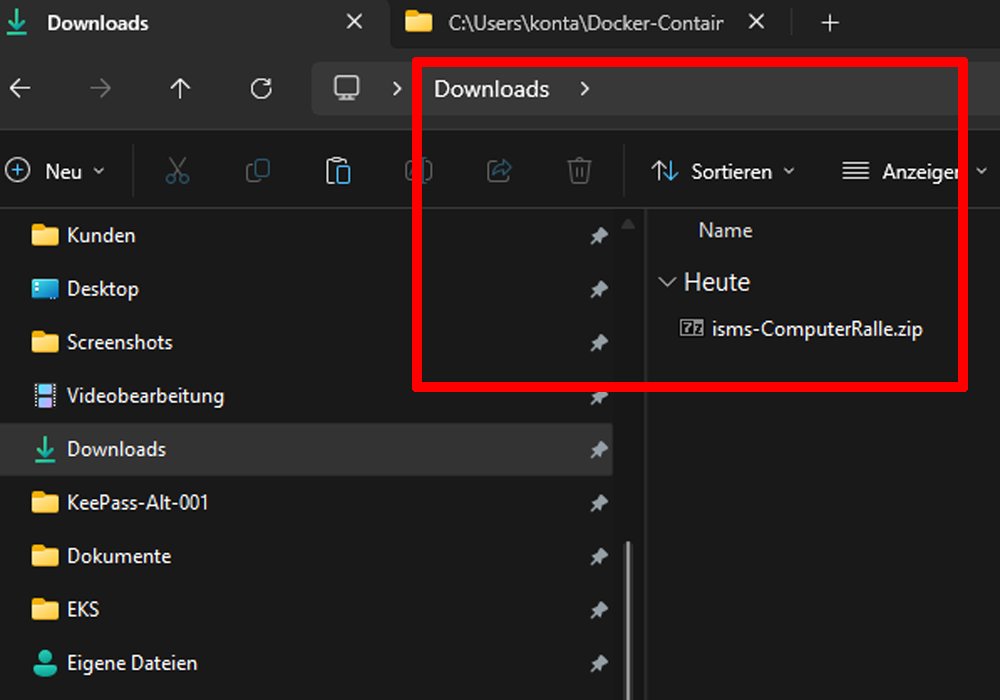1000x700 pixels.
Task: Open the rename icon in the toolbar
Action: point(418,171)
